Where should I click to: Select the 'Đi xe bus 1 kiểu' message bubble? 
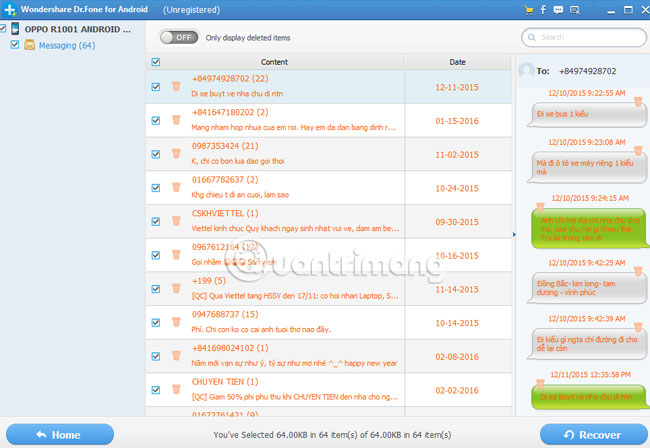586,114
